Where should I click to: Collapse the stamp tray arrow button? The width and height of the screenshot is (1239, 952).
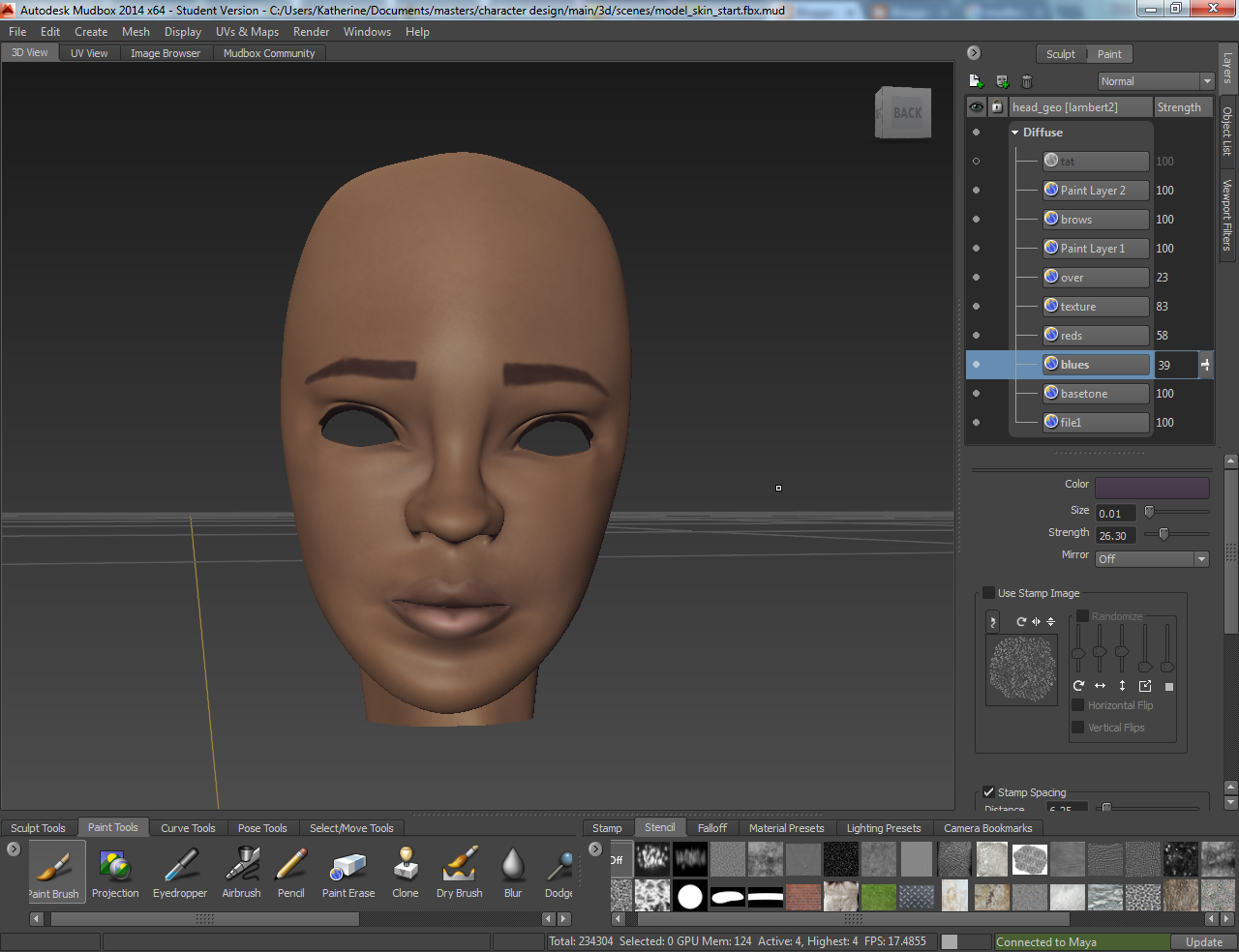(595, 848)
